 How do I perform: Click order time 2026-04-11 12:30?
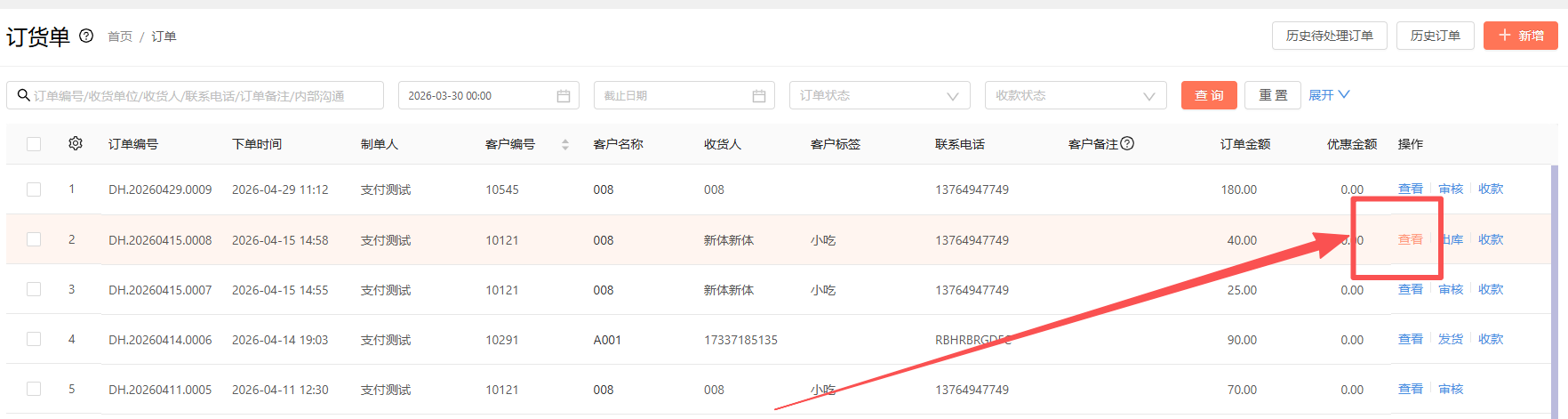pos(280,390)
